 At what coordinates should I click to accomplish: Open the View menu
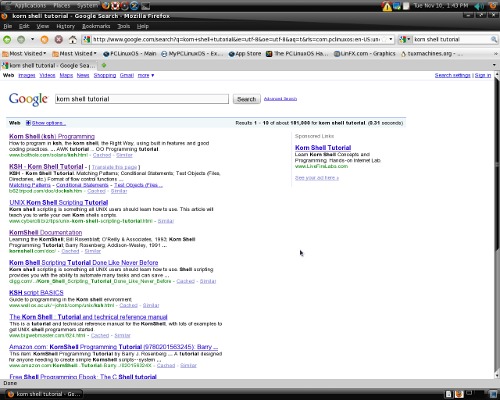[x=43, y=26]
